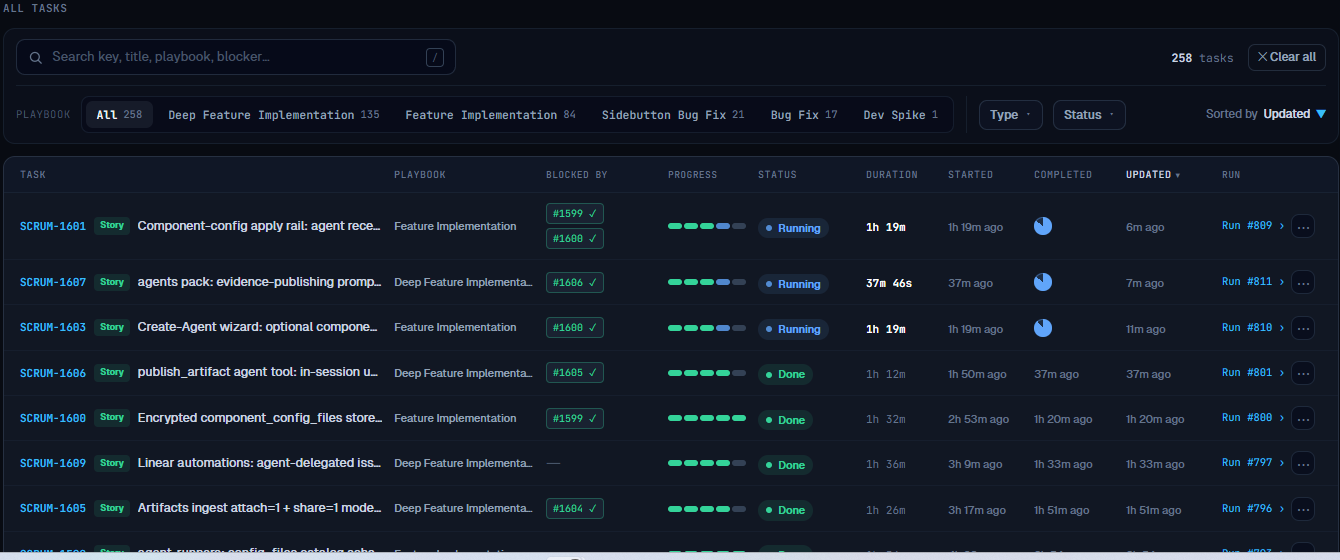Open Run #811 link

click(x=1253, y=282)
